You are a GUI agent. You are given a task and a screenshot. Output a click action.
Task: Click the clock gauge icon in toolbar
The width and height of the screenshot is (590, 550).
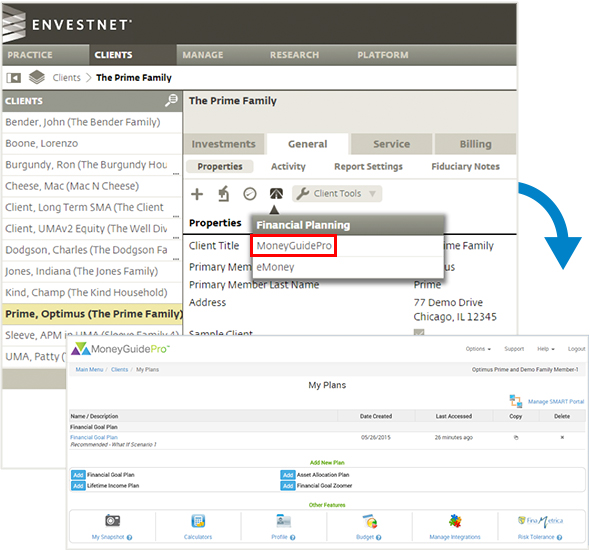coord(250,194)
